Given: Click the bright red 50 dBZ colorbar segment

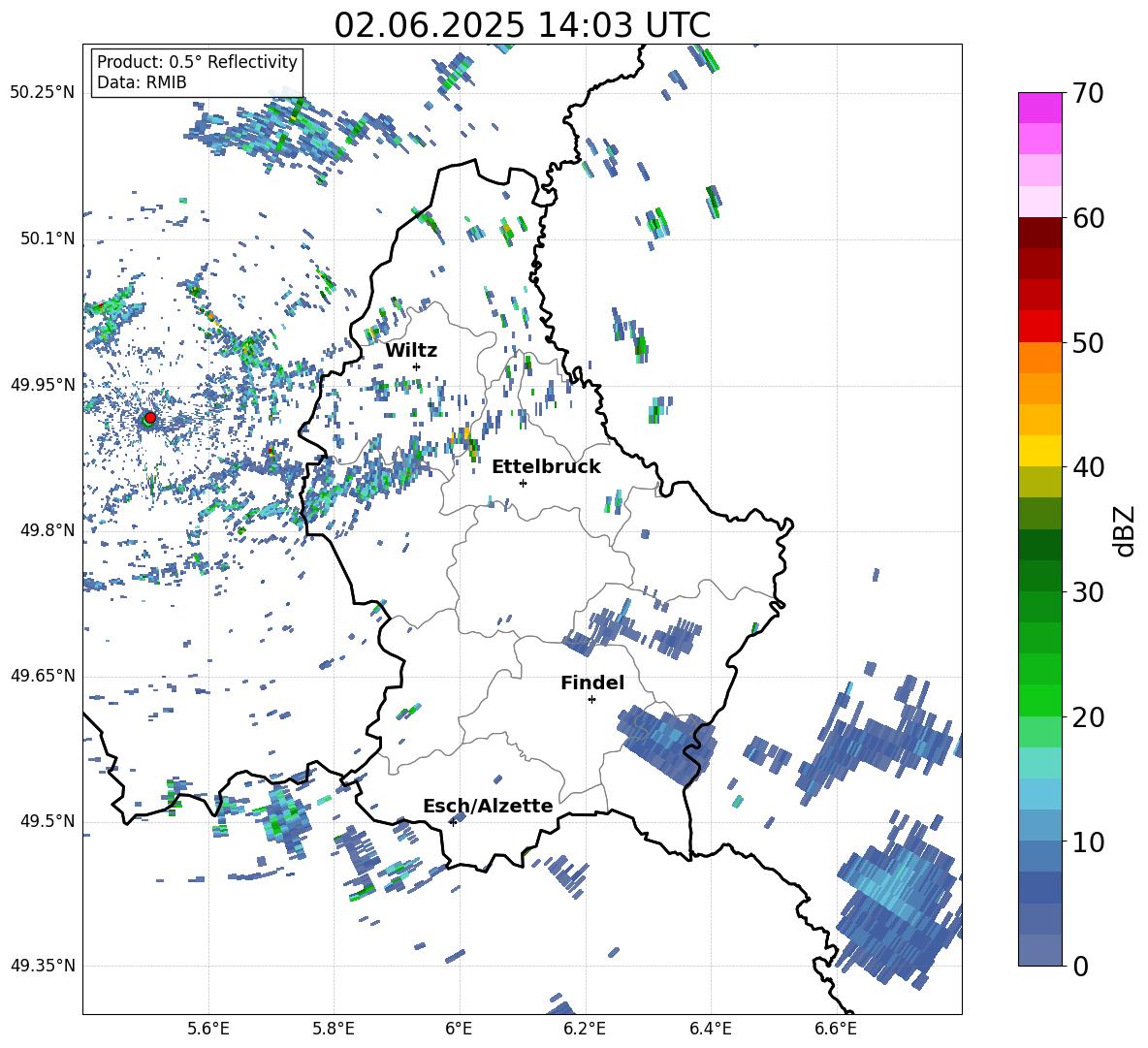Looking at the screenshot, I should tap(1040, 327).
